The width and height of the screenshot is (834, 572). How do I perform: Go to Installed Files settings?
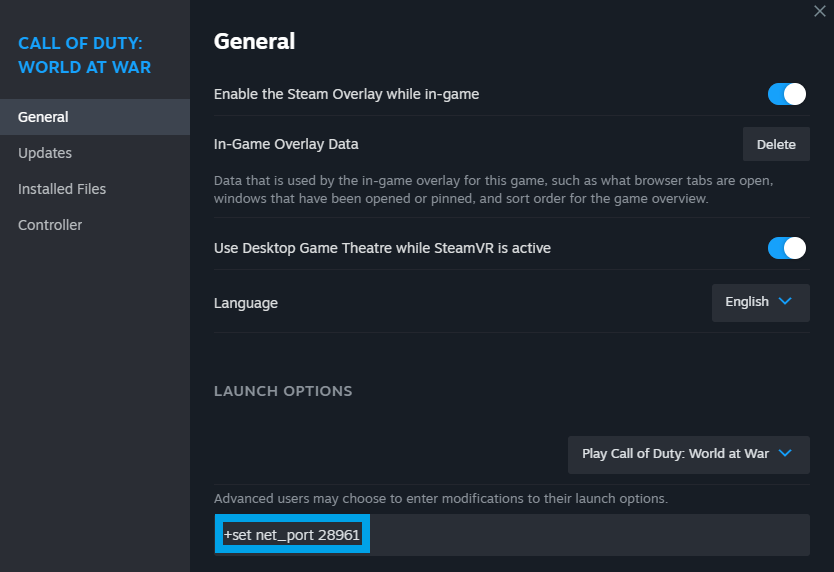click(x=62, y=189)
